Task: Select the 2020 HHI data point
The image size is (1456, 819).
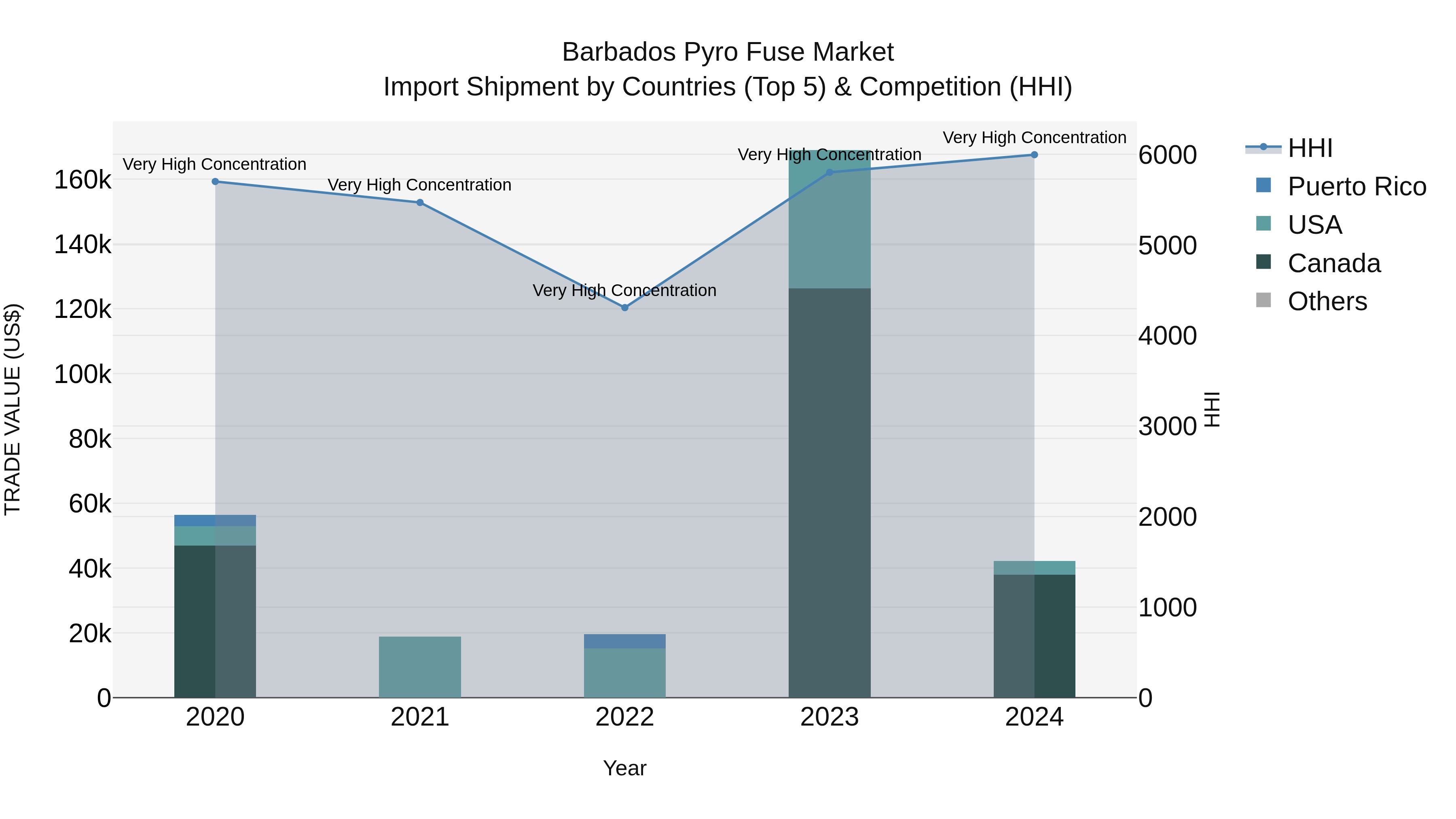Action: pyautogui.click(x=215, y=182)
